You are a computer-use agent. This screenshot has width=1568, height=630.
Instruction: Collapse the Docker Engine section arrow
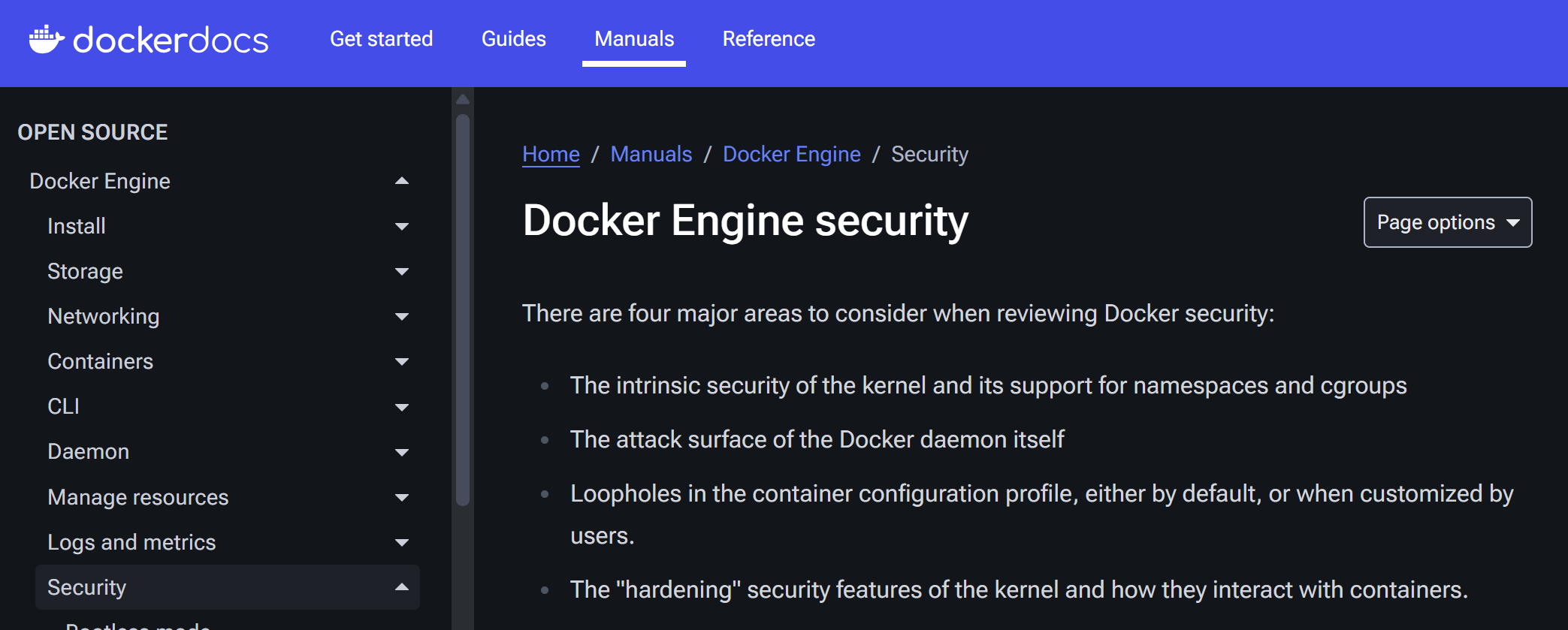coord(402,181)
